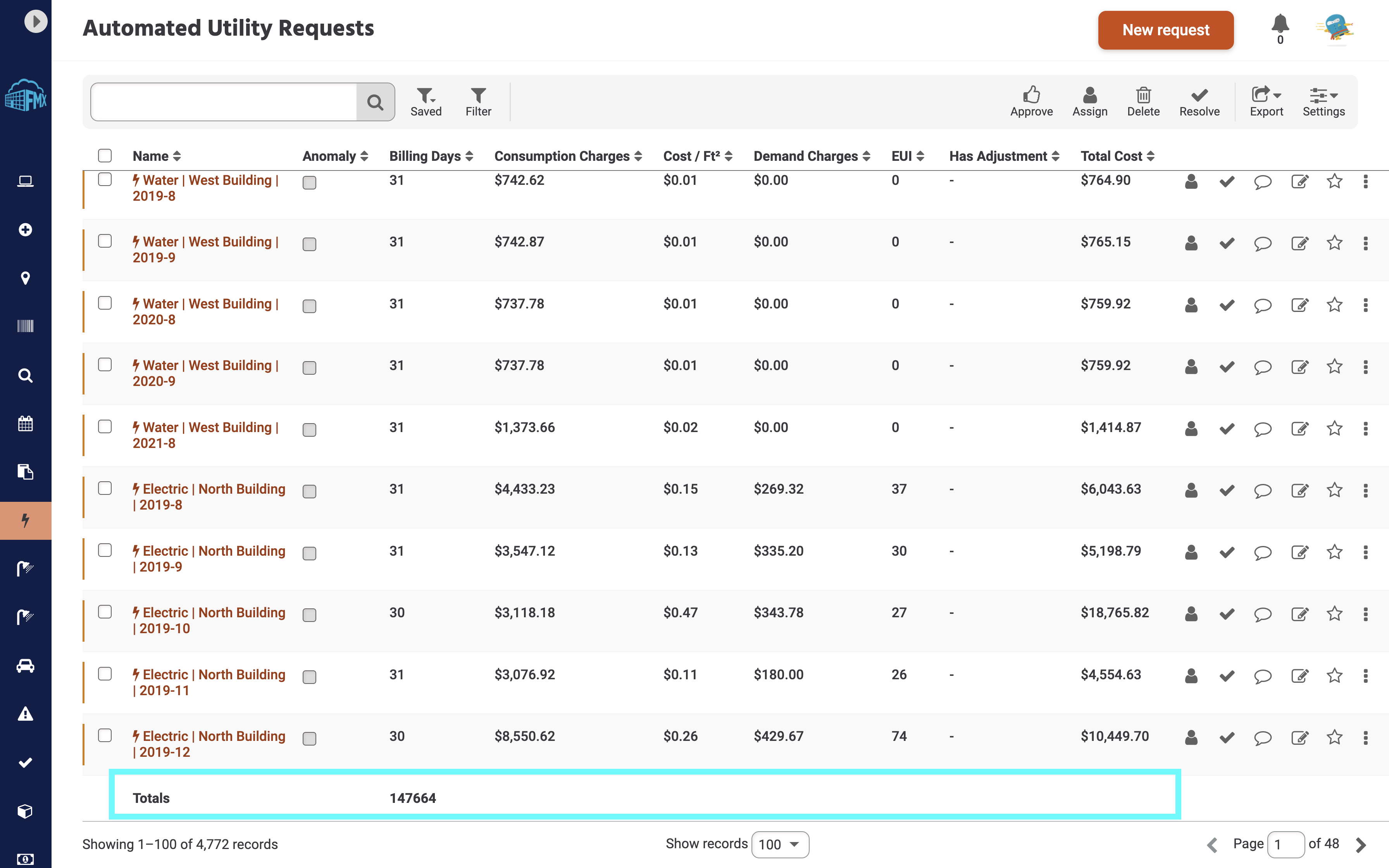Go to the next page arrow
Viewport: 1389px width, 868px height.
1360,844
